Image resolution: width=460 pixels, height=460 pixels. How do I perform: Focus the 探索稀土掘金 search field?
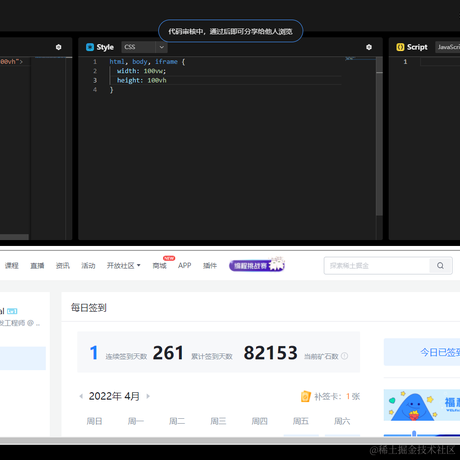coord(377,266)
